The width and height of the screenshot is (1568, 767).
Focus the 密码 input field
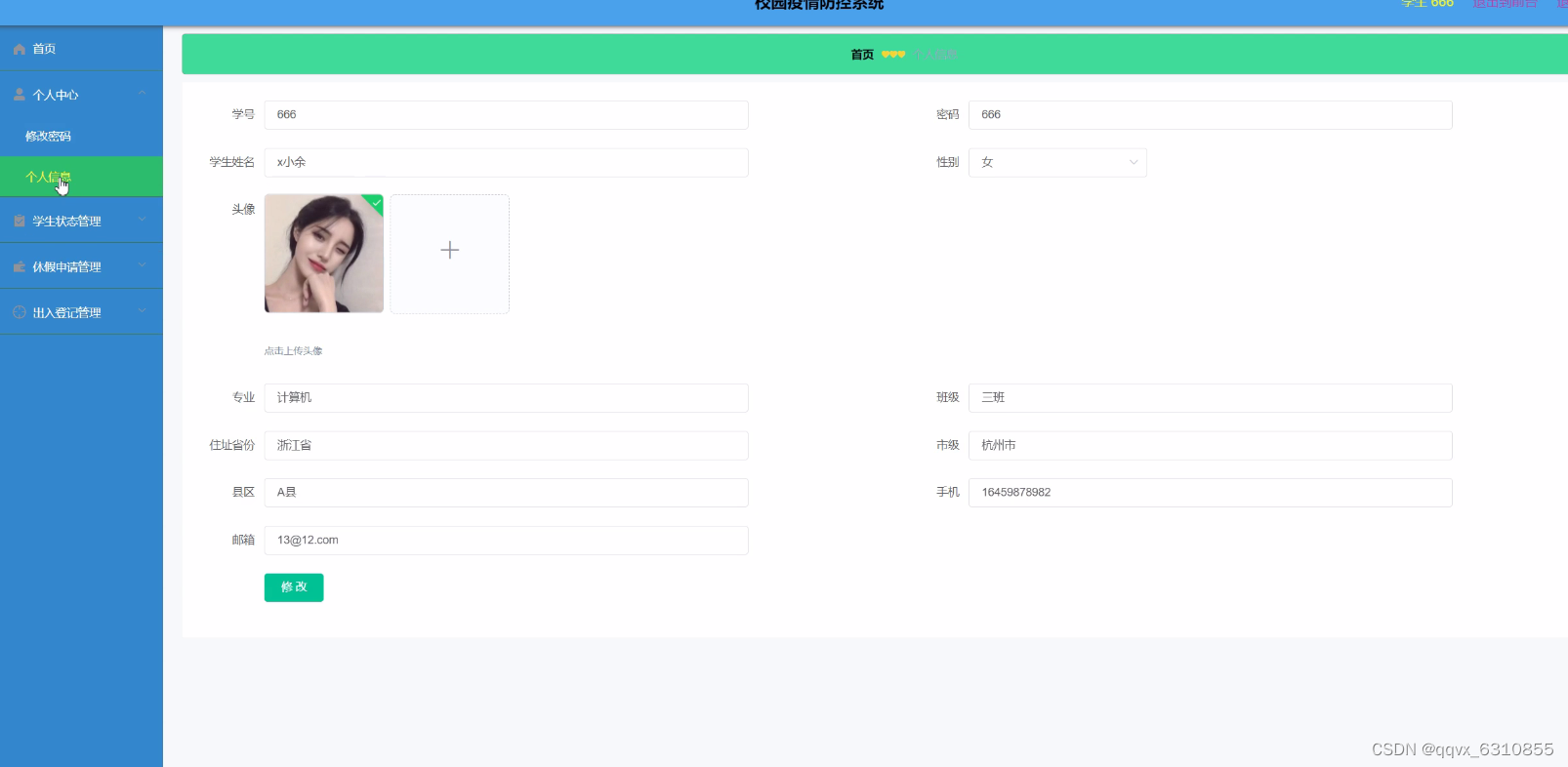point(1211,115)
